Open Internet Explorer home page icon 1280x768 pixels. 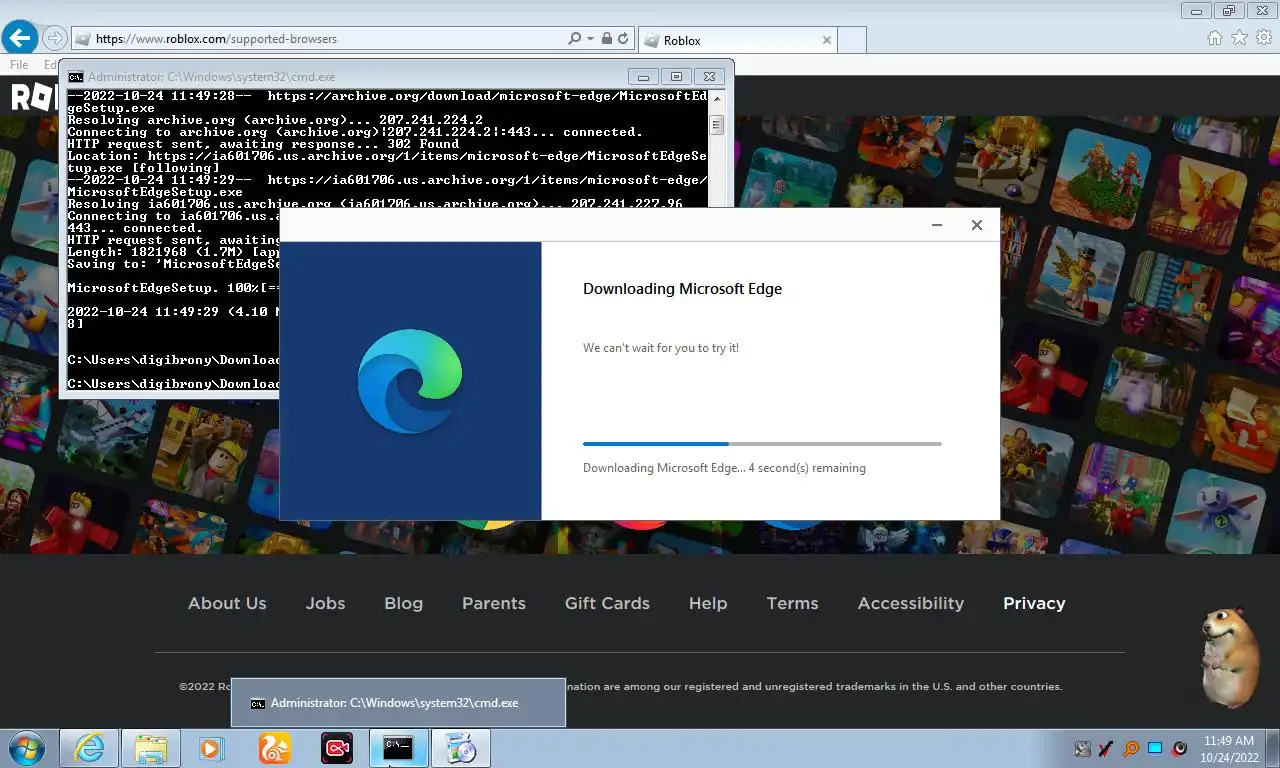tap(1214, 38)
